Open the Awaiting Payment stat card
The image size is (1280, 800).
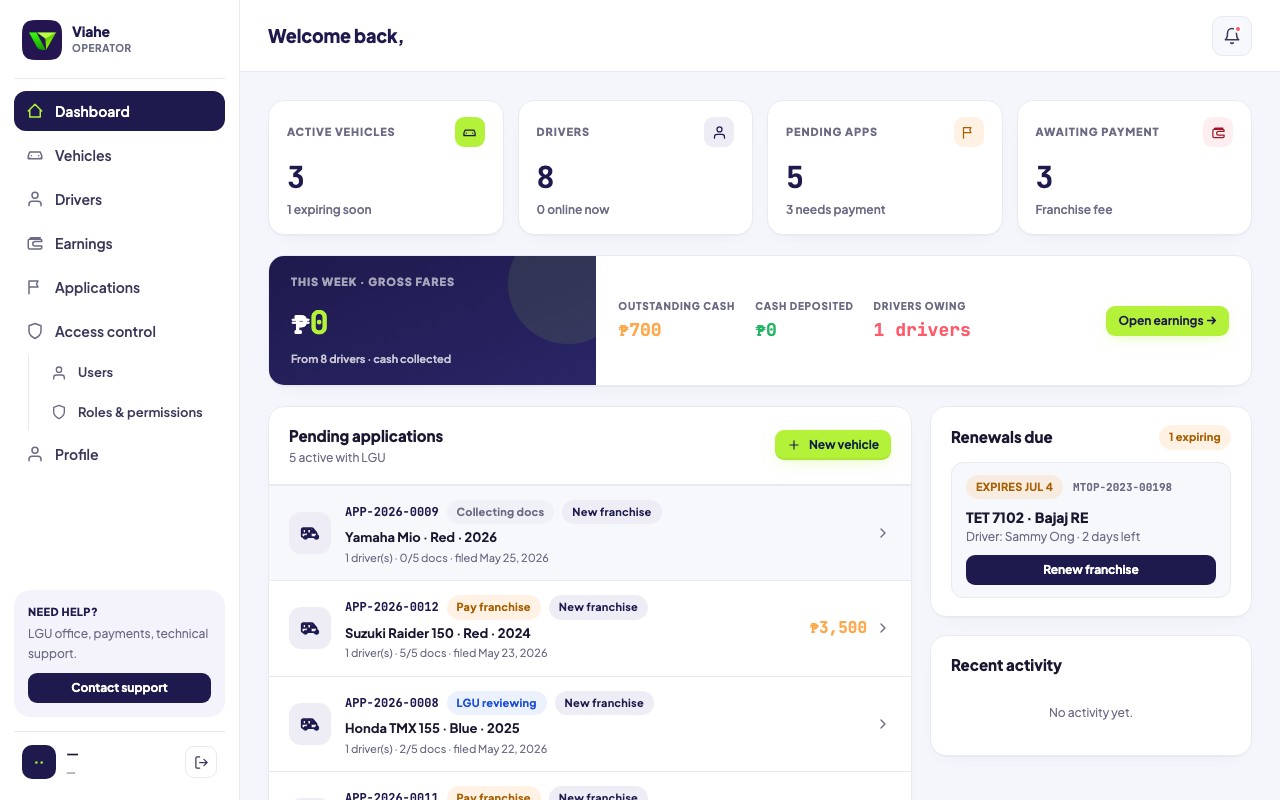[1134, 168]
